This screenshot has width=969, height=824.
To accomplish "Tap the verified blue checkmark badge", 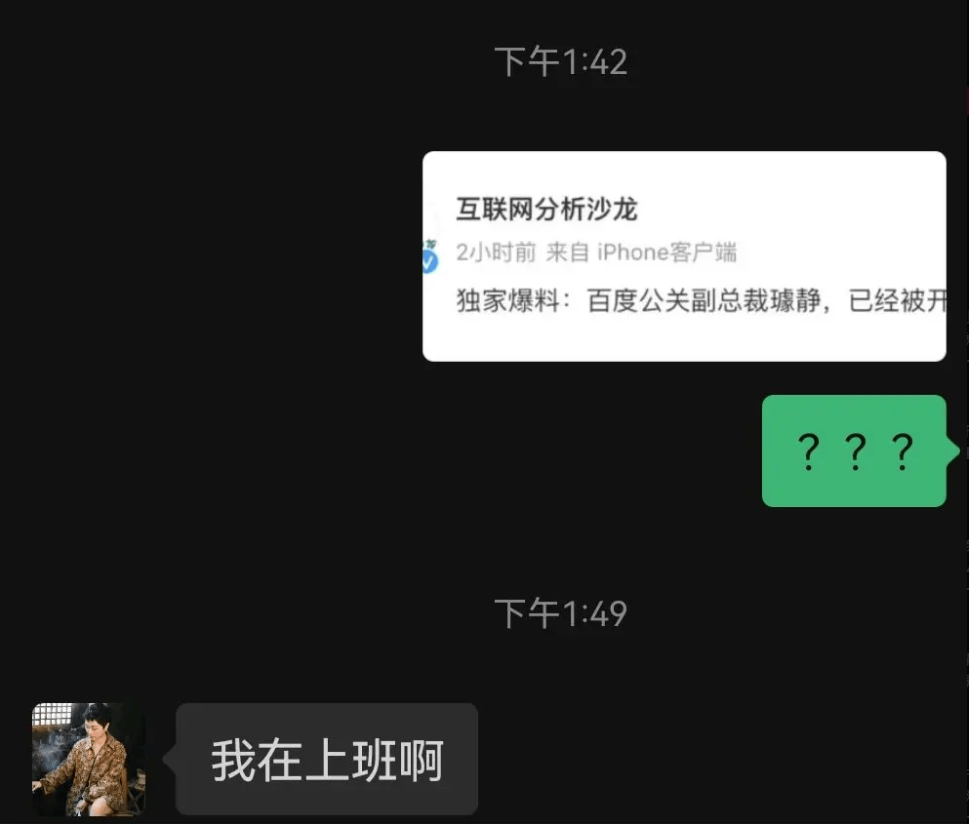I will point(429,263).
